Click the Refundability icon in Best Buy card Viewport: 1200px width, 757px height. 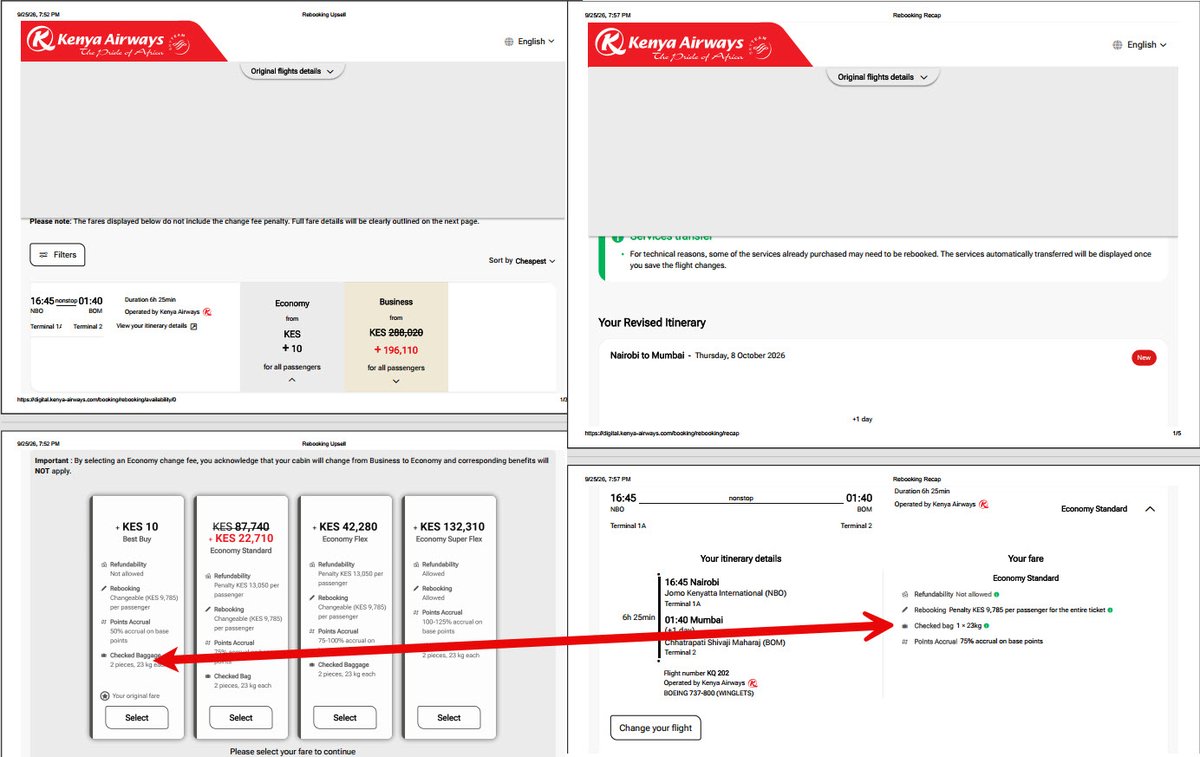click(x=105, y=565)
